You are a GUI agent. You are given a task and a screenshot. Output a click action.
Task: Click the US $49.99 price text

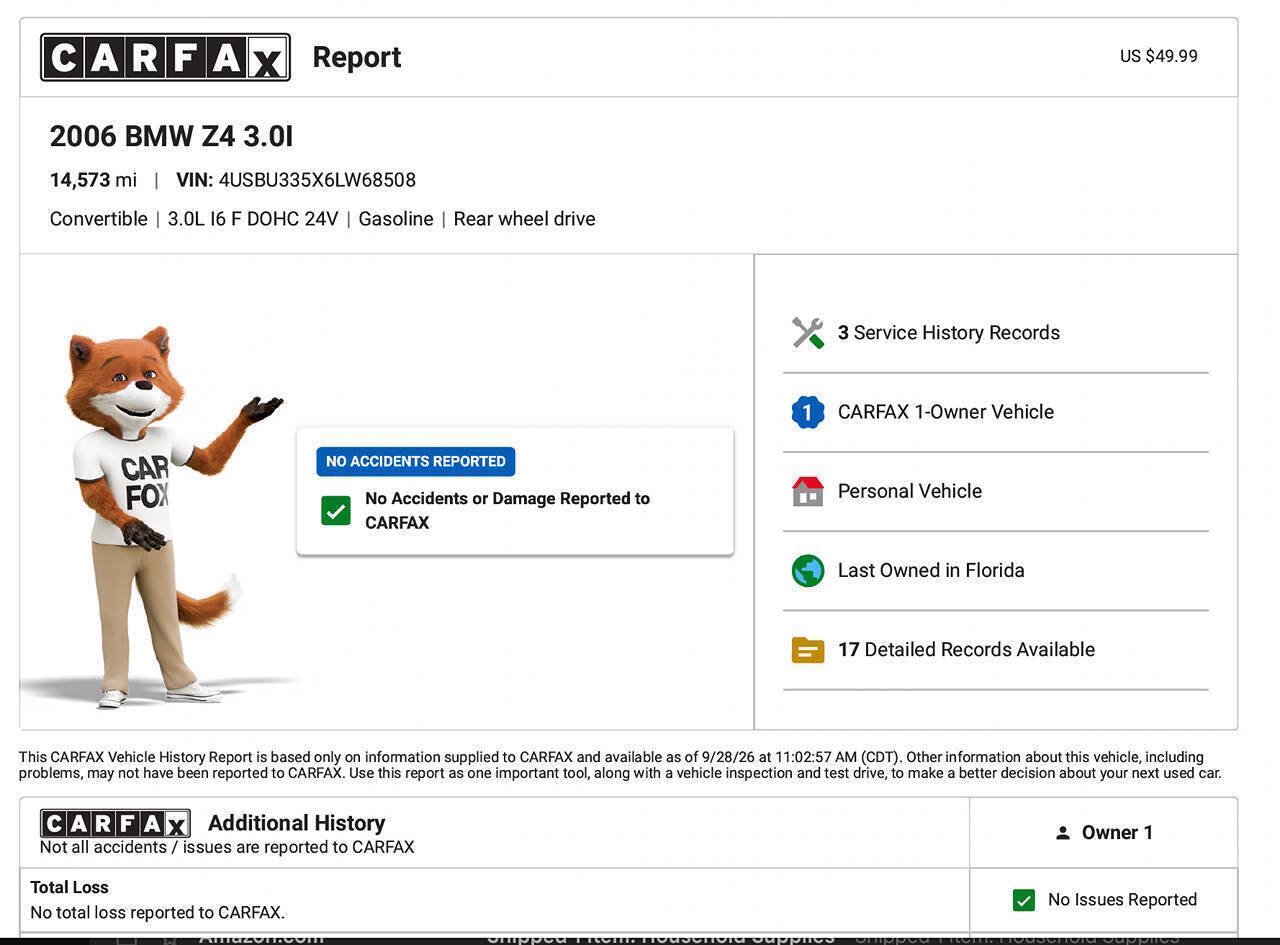[1158, 56]
